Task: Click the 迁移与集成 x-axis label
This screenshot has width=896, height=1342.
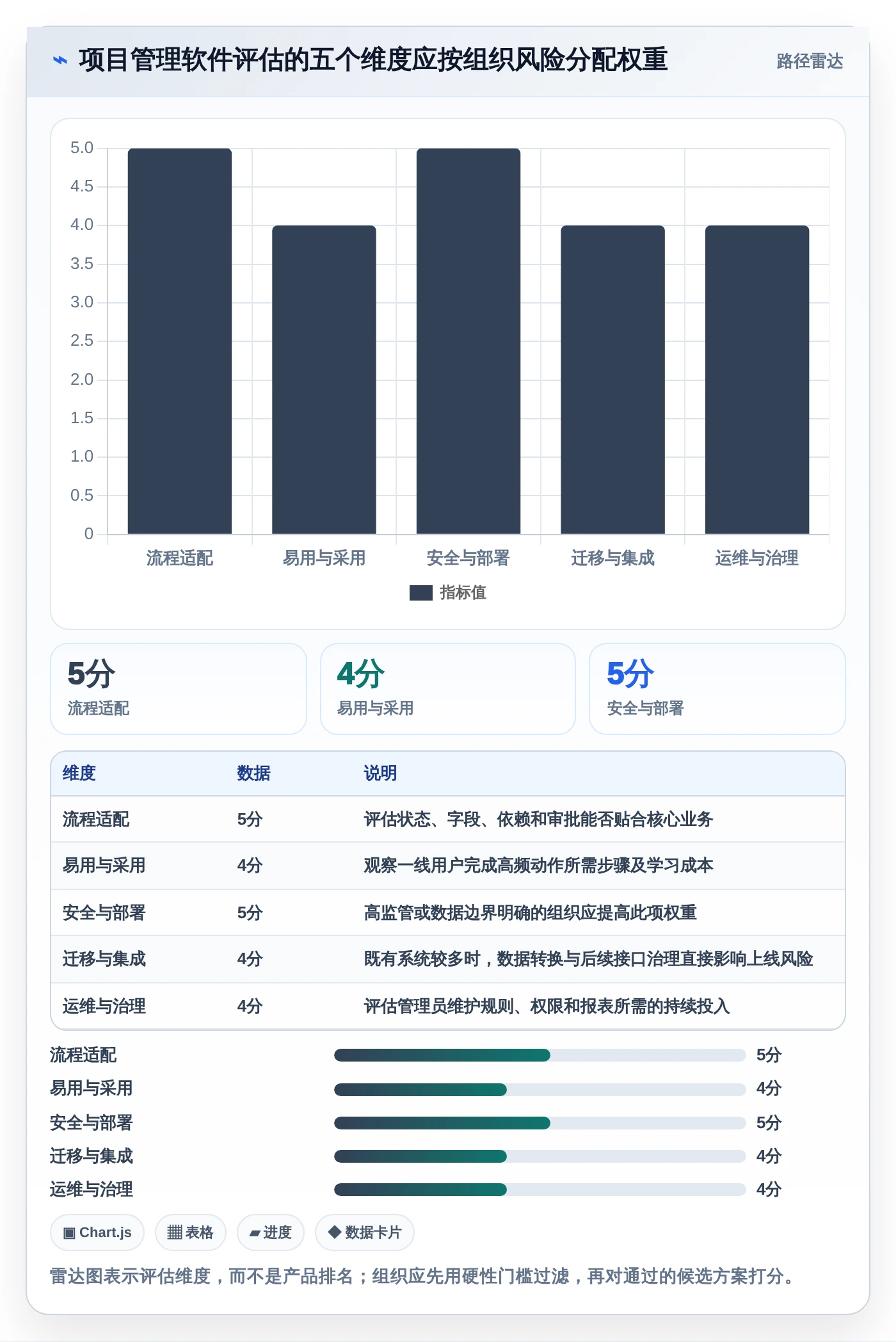Action: coord(612,558)
